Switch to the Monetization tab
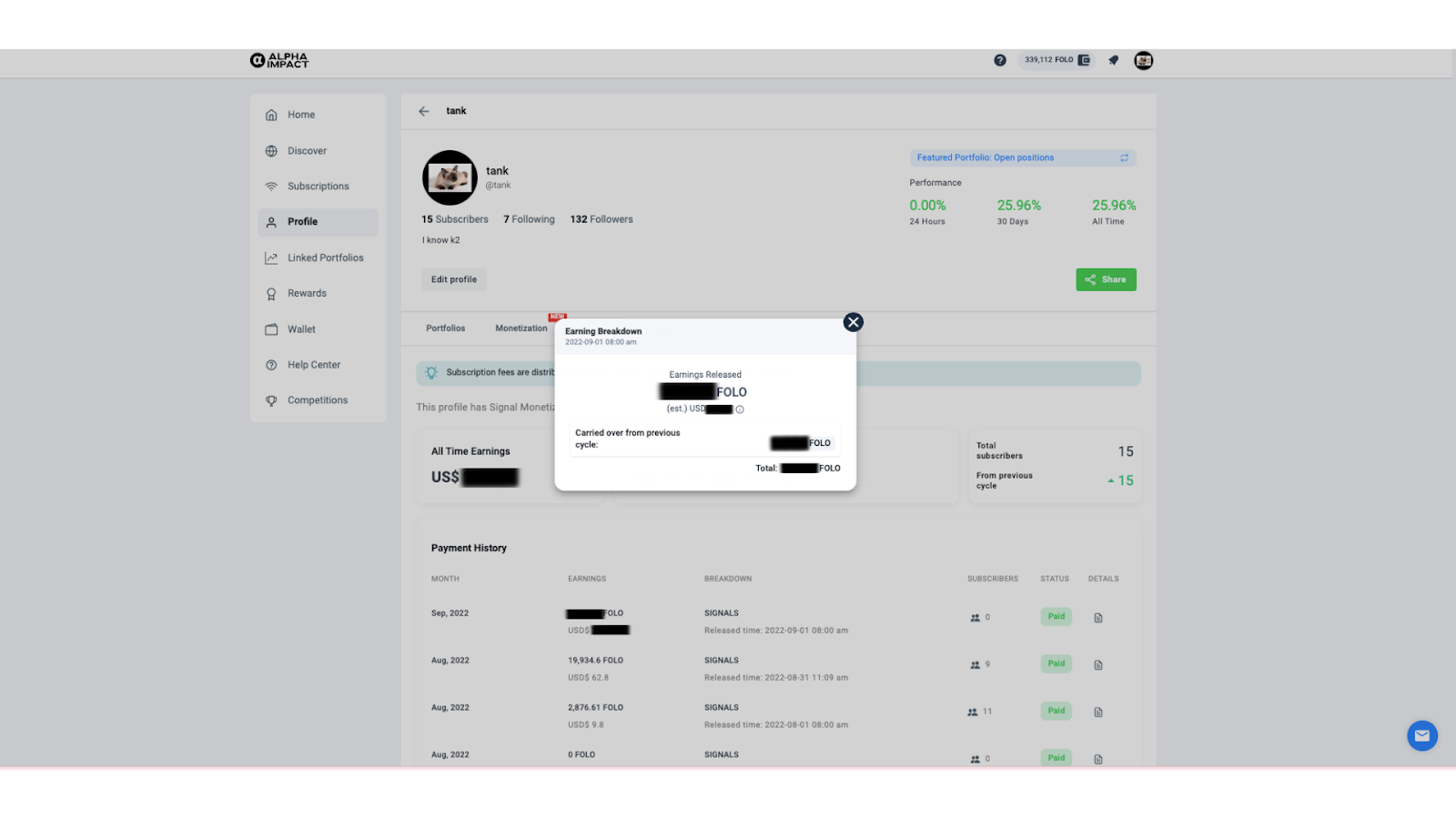 click(521, 329)
